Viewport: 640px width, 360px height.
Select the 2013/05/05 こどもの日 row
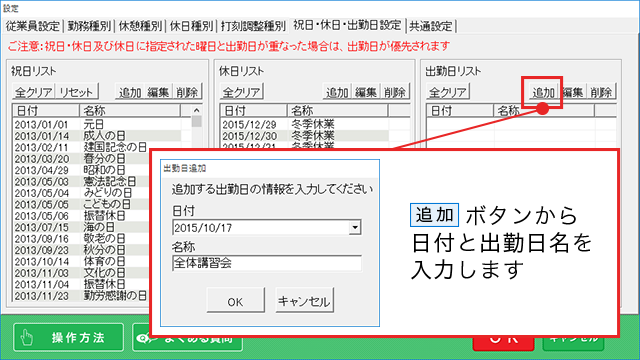tap(82, 204)
